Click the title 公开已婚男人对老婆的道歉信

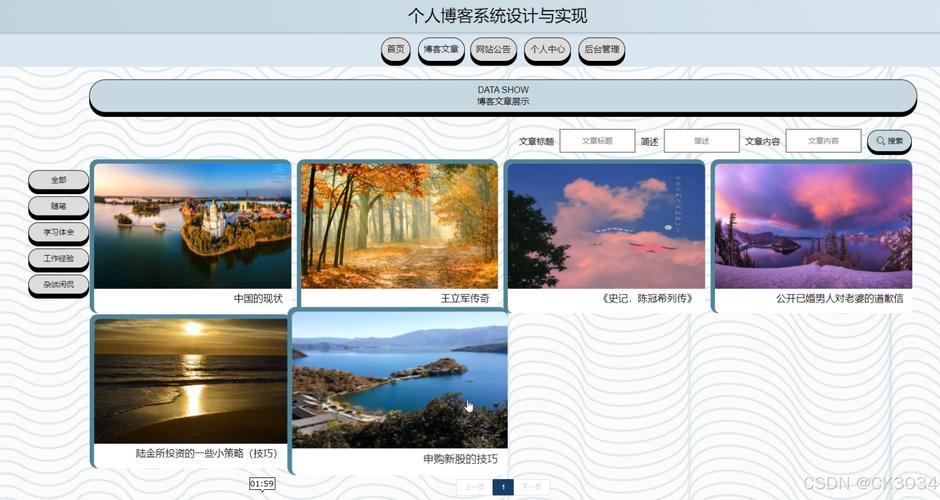(839, 299)
